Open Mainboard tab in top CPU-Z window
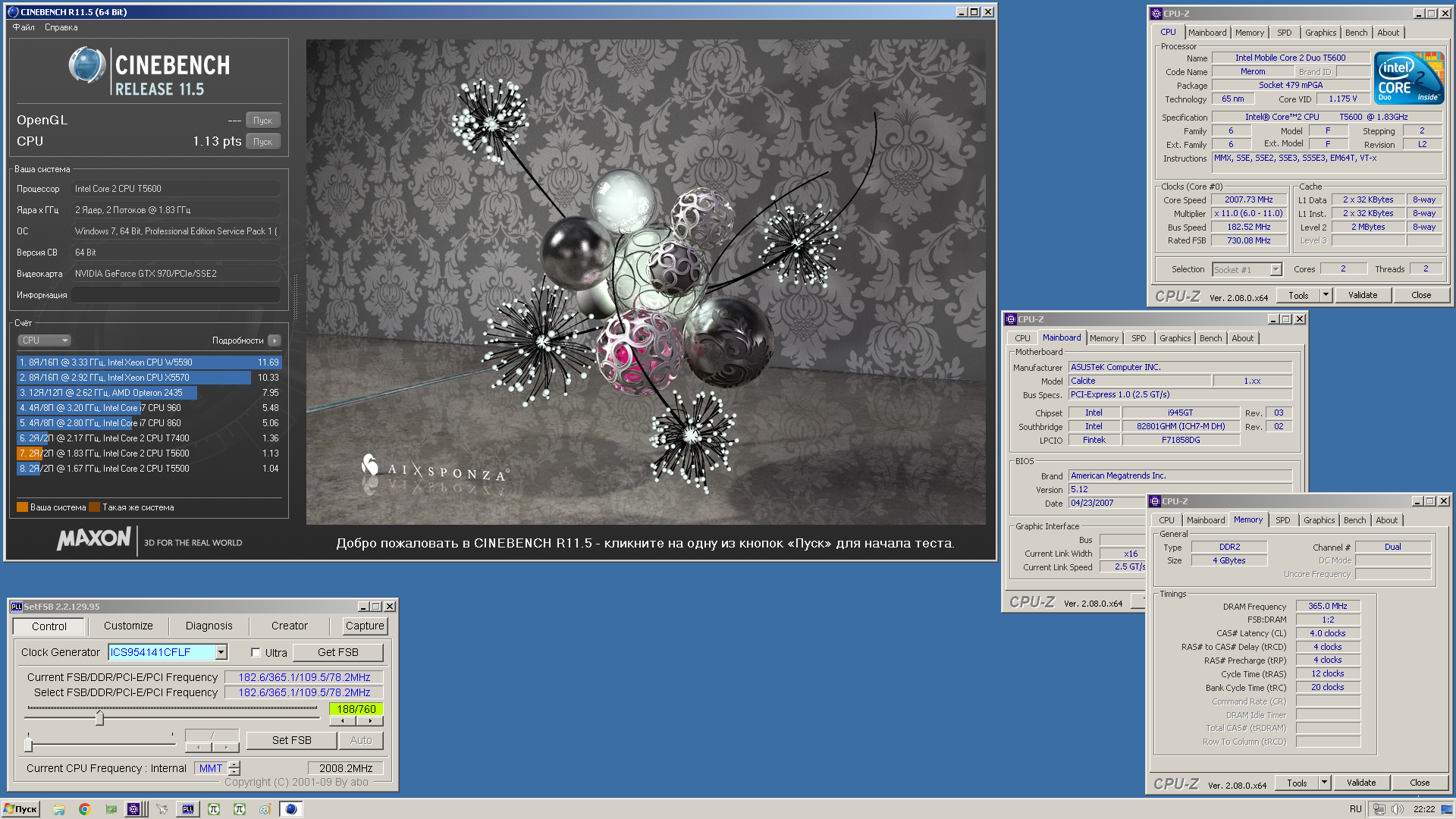1456x819 pixels. [1207, 33]
